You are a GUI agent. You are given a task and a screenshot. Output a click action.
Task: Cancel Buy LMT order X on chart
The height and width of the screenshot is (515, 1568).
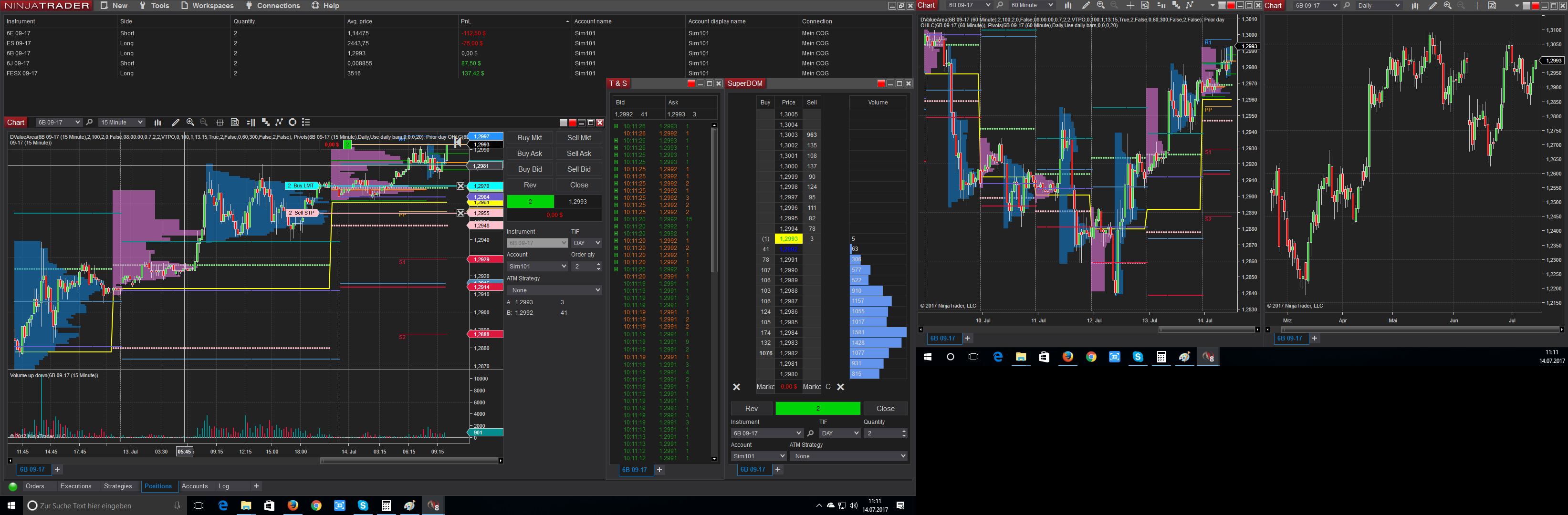461,186
